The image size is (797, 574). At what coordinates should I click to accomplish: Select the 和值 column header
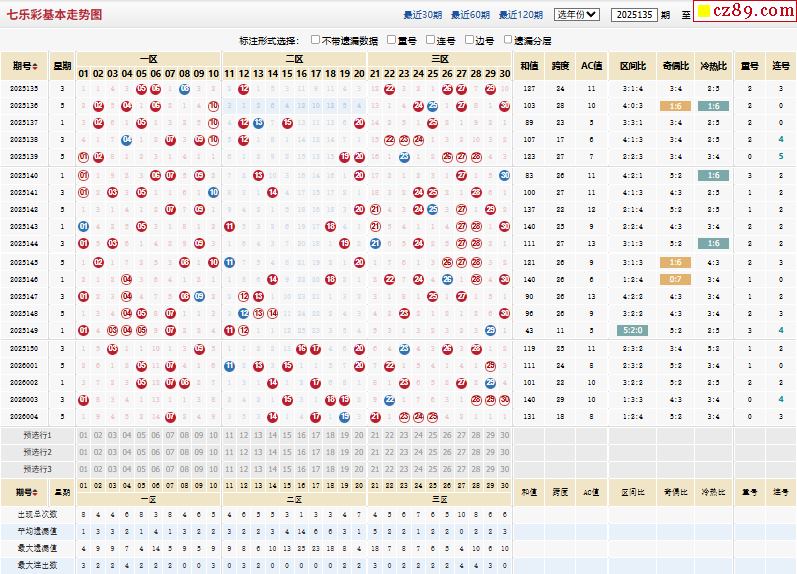pyautogui.click(x=529, y=66)
